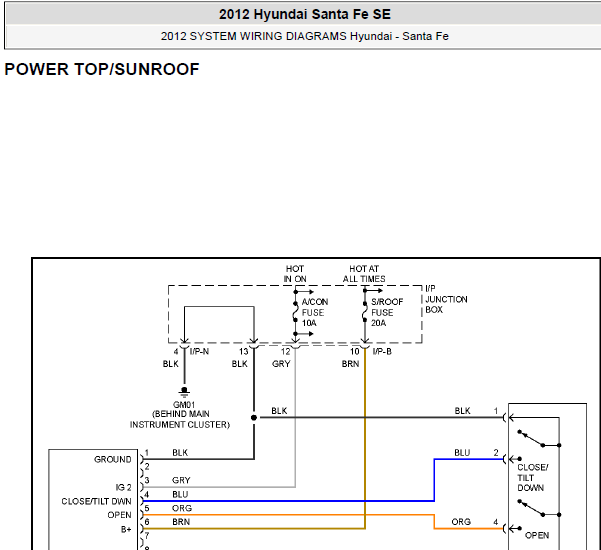This screenshot has height=550, width=601.
Task: Click the 'BRN' label under pin 10
Action: [x=350, y=364]
